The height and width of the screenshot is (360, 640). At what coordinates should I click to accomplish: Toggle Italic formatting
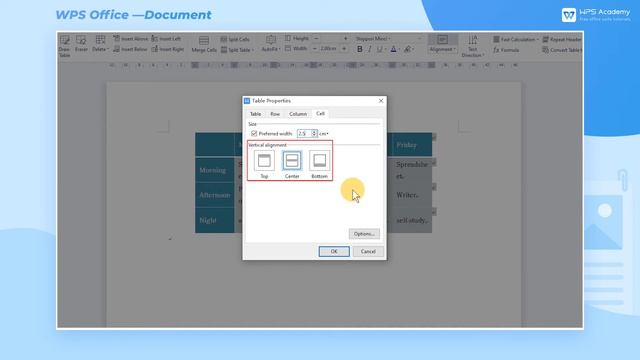(370, 49)
